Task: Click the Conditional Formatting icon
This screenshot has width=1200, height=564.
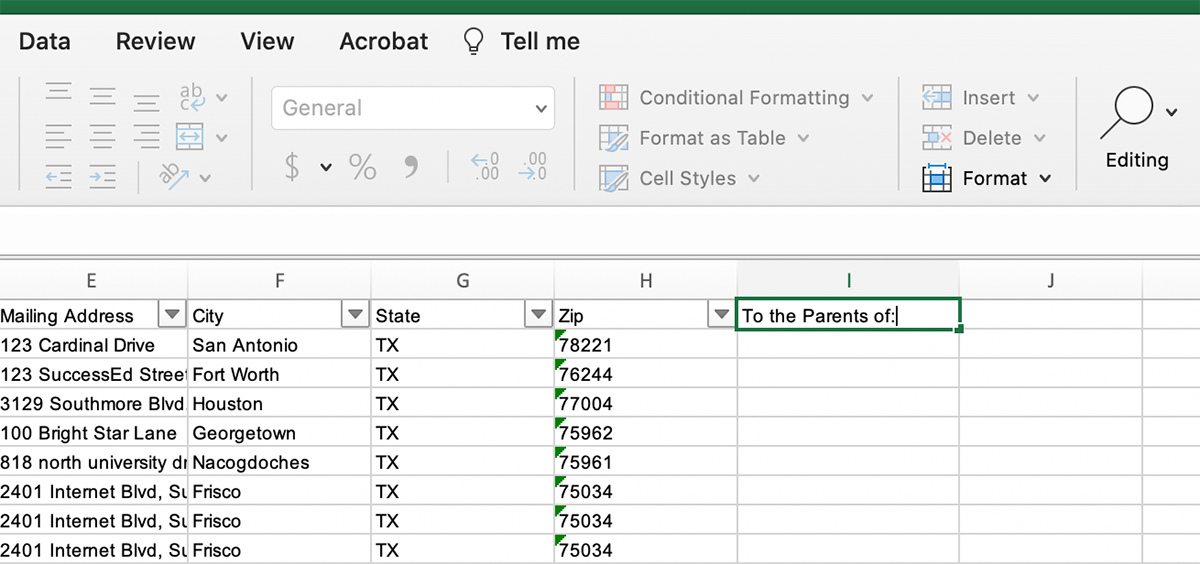Action: tap(614, 97)
